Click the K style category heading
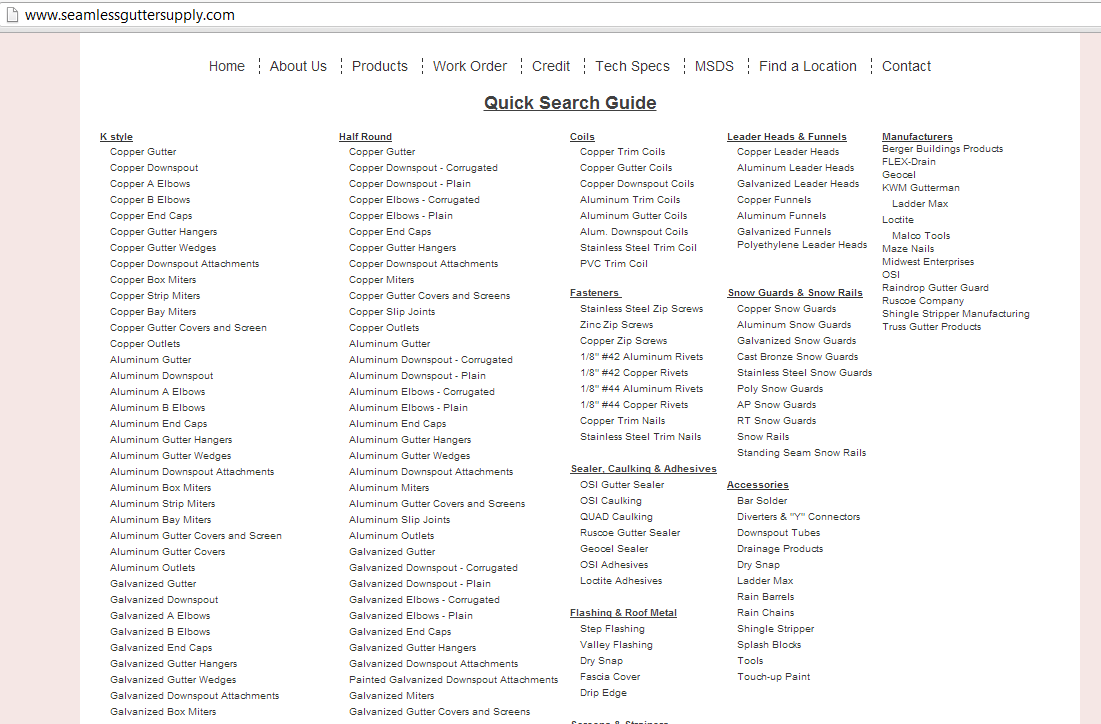The image size is (1101, 724). point(116,137)
